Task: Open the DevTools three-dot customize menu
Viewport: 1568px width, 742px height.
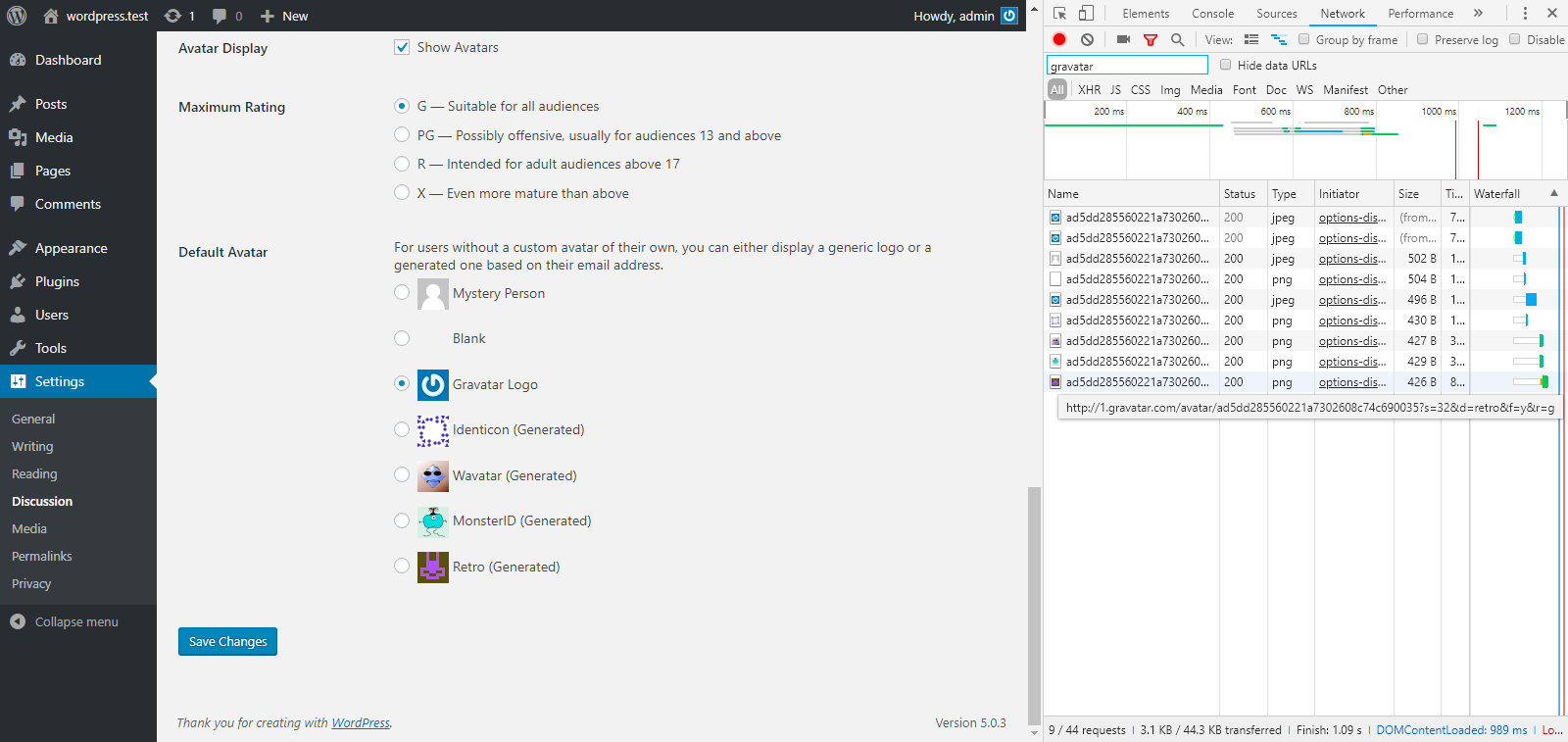Action: pyautogui.click(x=1525, y=14)
